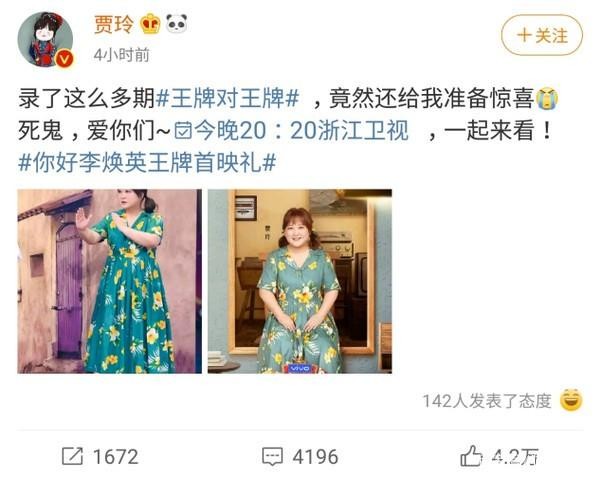
Task: Click the crown membership icon
Action: (150, 24)
